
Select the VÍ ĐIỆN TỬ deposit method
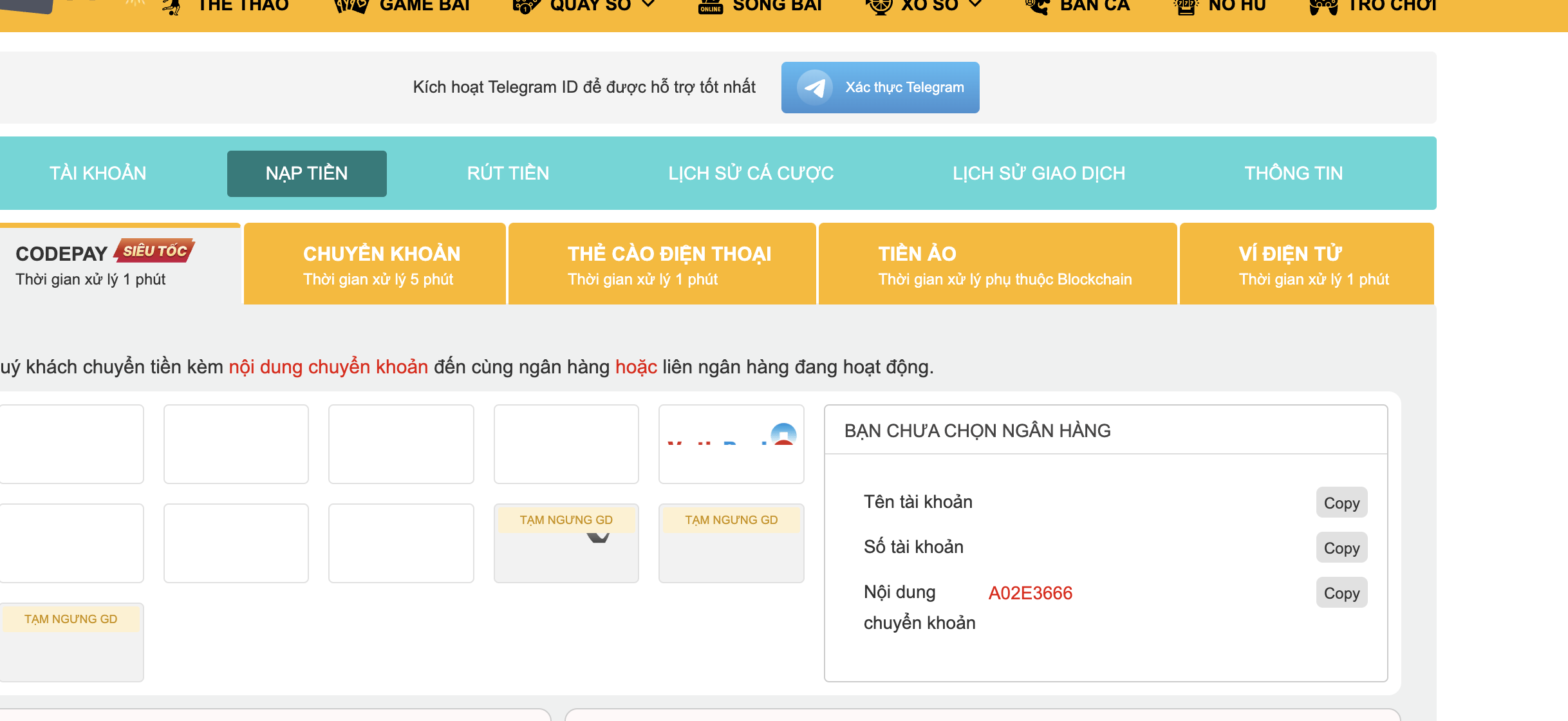click(1307, 264)
